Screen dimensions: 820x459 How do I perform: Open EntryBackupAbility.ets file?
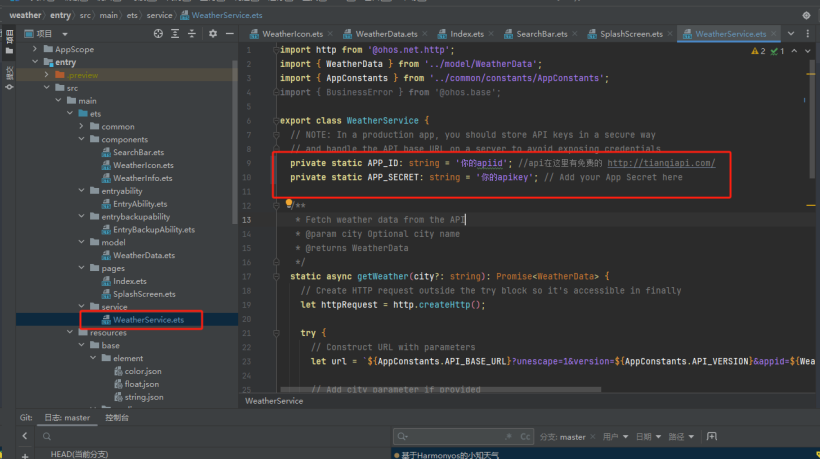point(154,230)
